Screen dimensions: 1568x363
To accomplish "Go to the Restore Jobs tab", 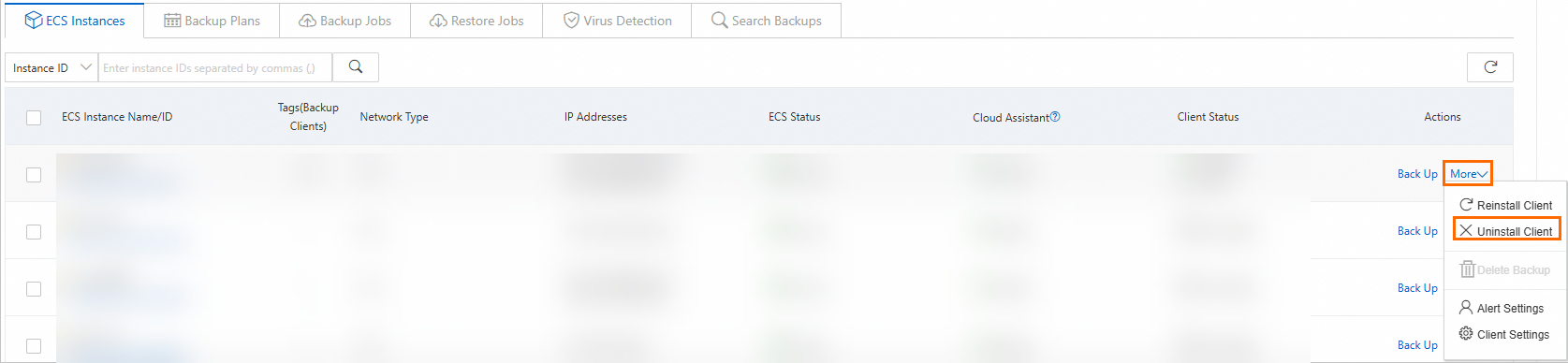I will tap(476, 21).
